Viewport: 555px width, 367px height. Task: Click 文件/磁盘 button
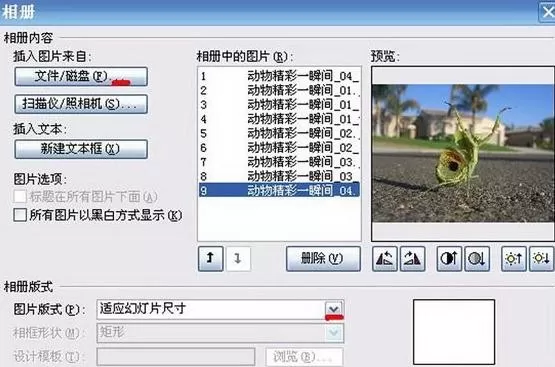[x=81, y=76]
